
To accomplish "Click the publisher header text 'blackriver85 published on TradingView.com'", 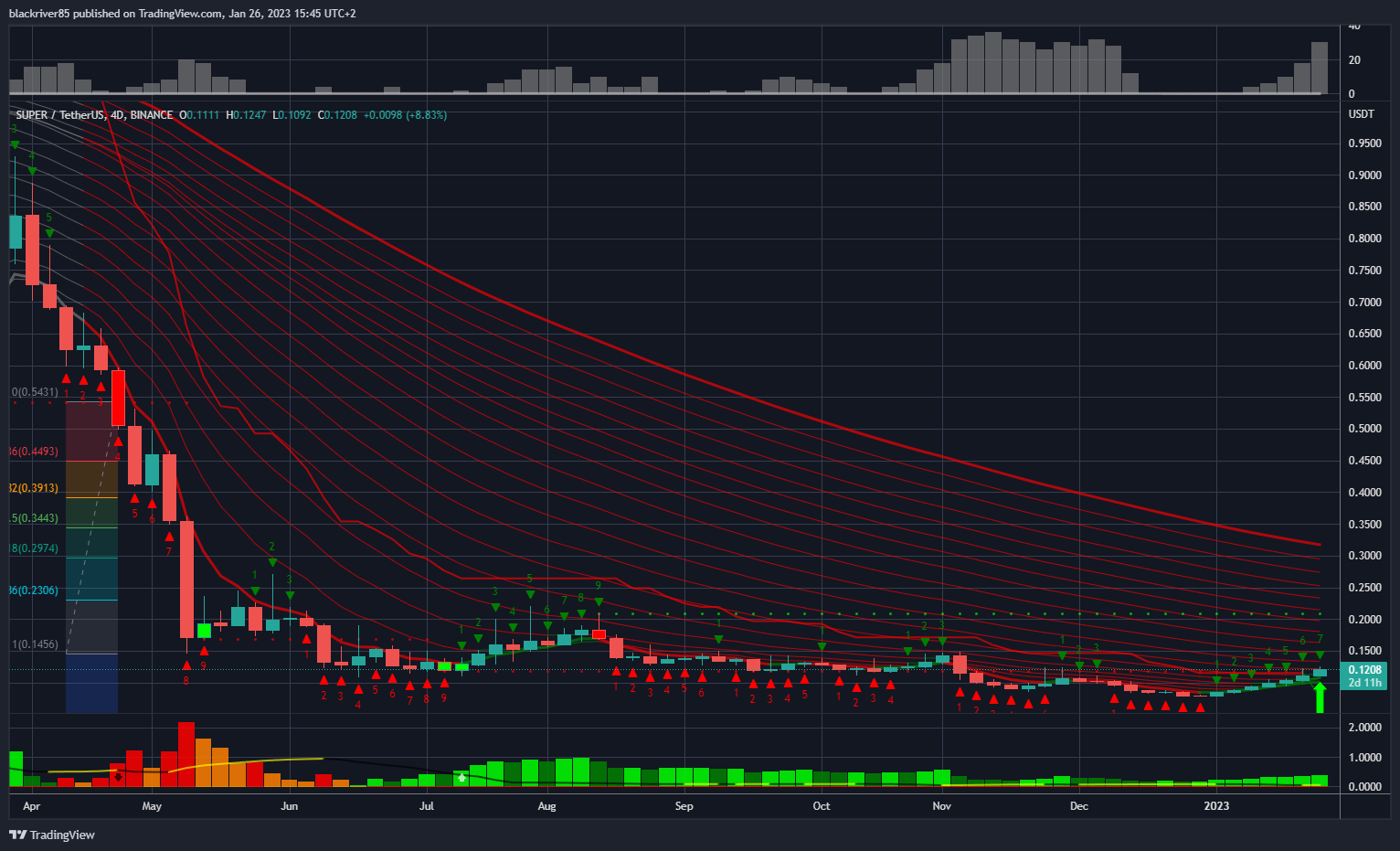I will point(116,14).
